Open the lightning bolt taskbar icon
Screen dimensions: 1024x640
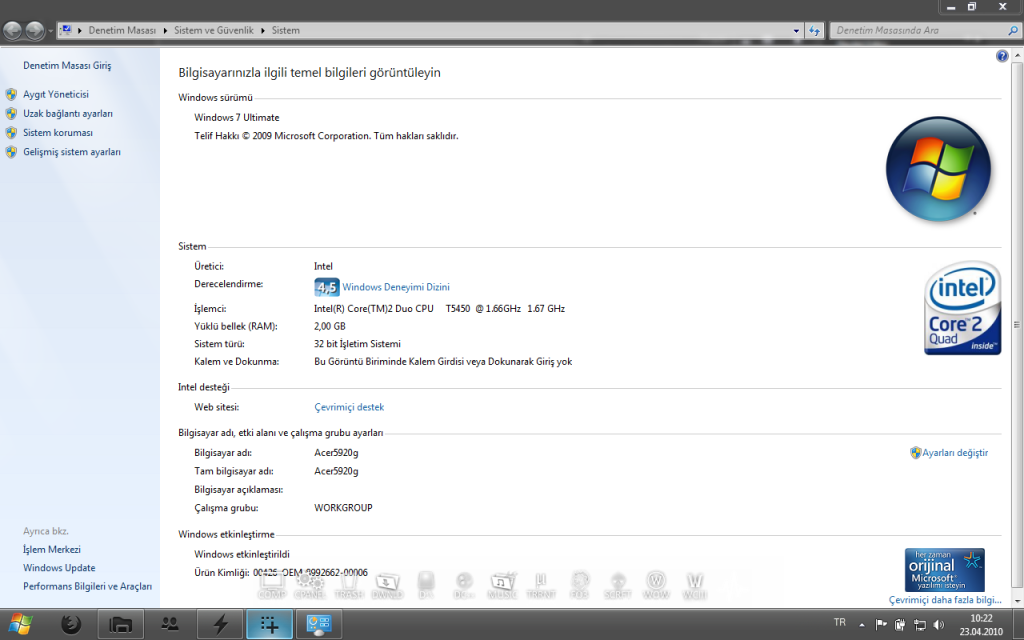click(x=220, y=624)
